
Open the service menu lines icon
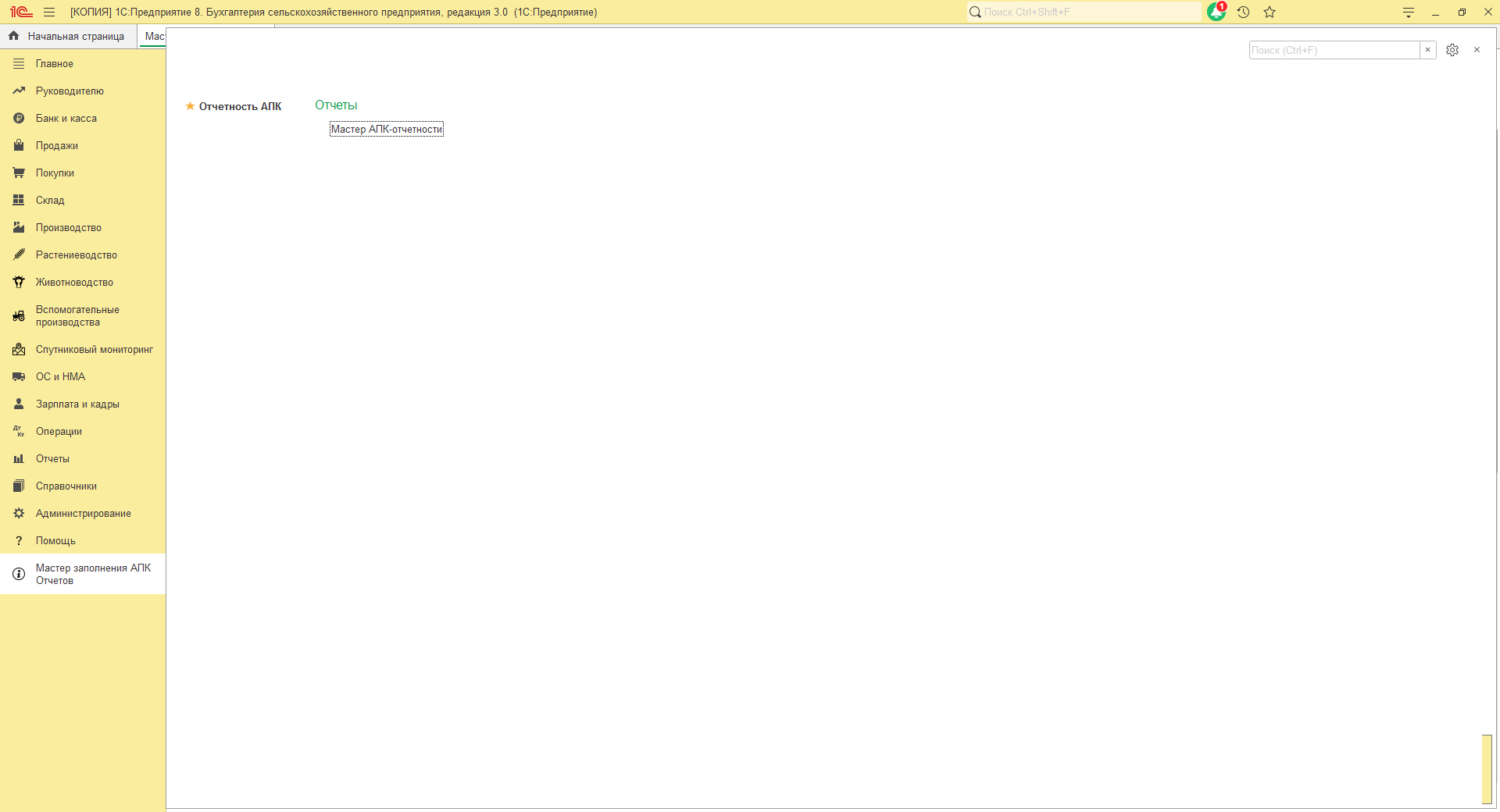pyautogui.click(x=1409, y=12)
